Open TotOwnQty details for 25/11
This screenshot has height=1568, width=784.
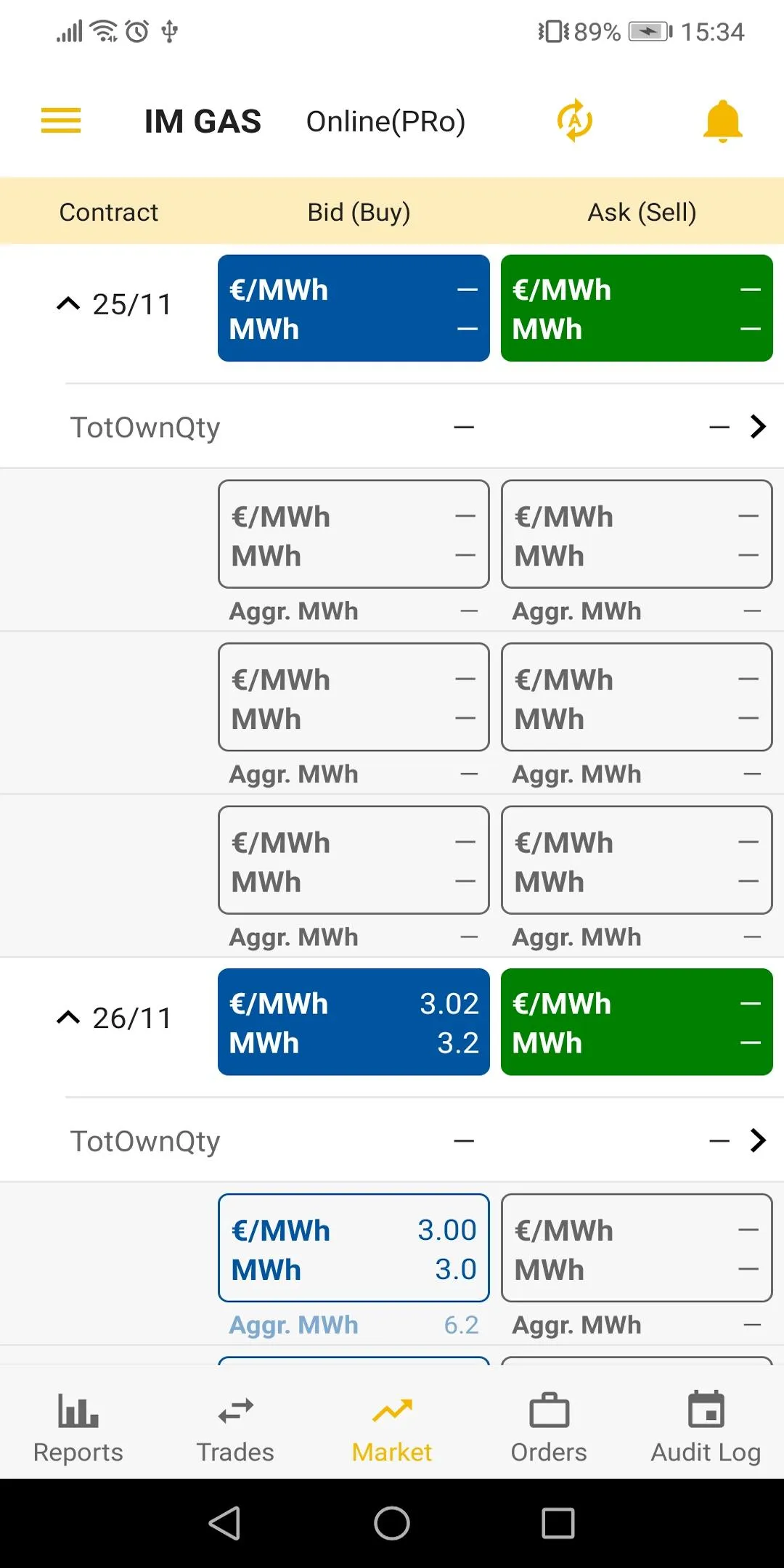point(758,427)
